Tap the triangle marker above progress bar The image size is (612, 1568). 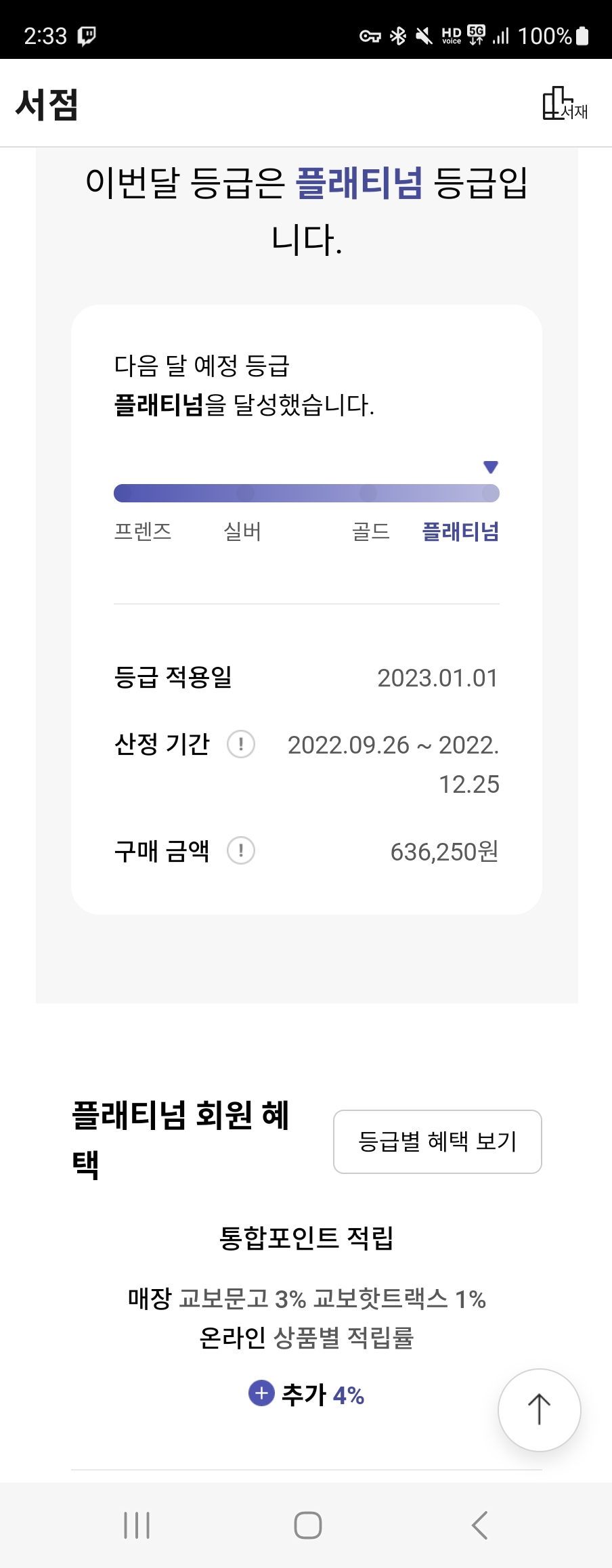click(491, 467)
